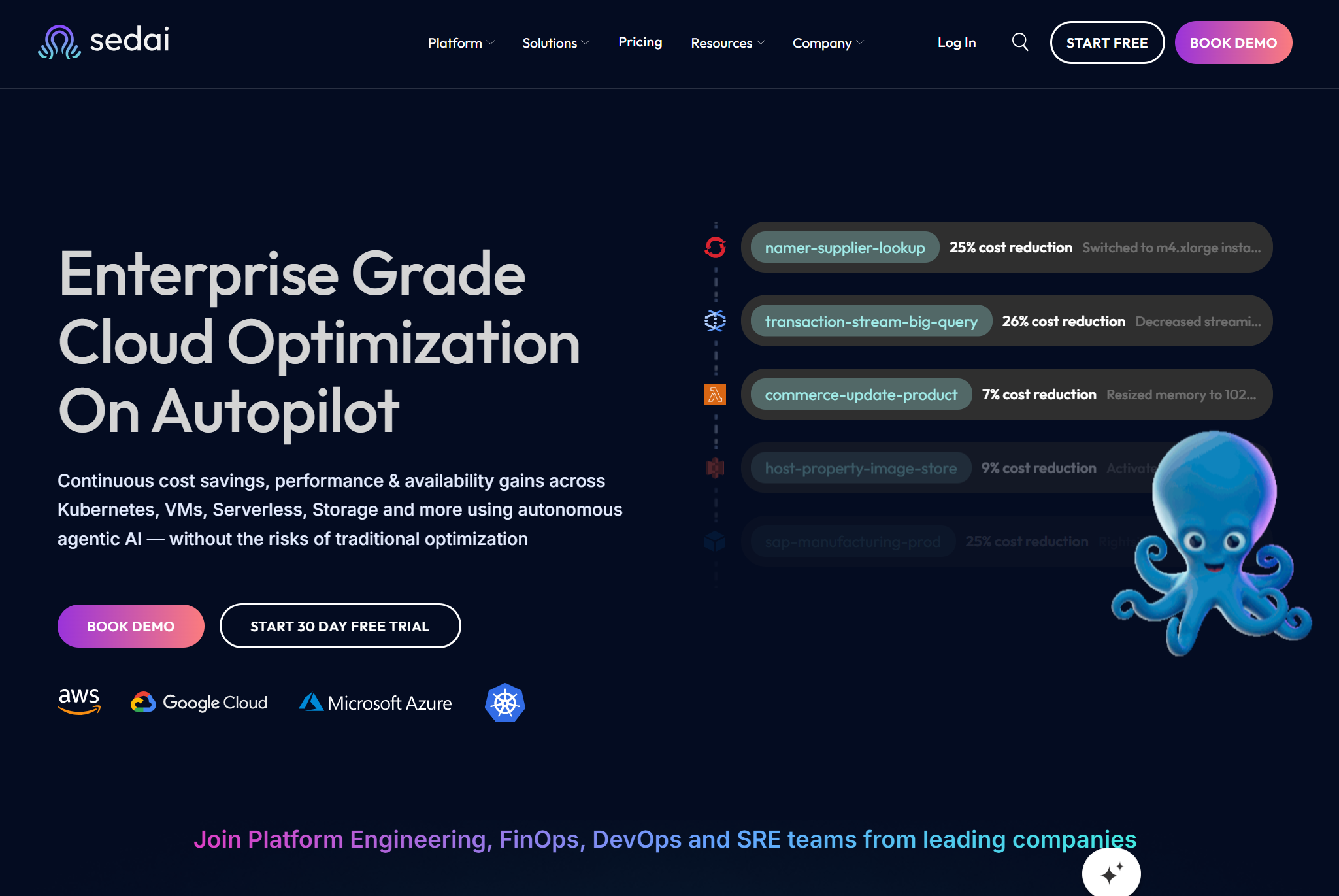The height and width of the screenshot is (896, 1339).
Task: Open the search magnifier icon
Action: (x=1019, y=42)
